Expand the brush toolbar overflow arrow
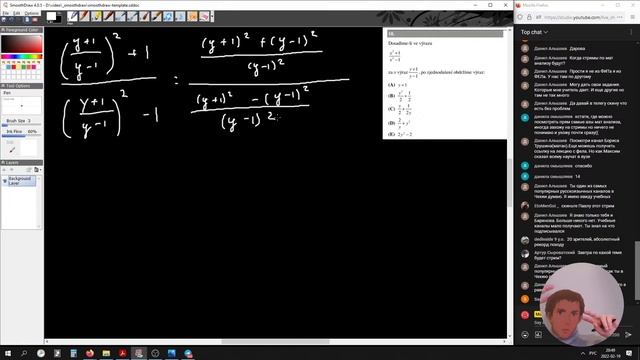640x360 pixels. point(212,16)
